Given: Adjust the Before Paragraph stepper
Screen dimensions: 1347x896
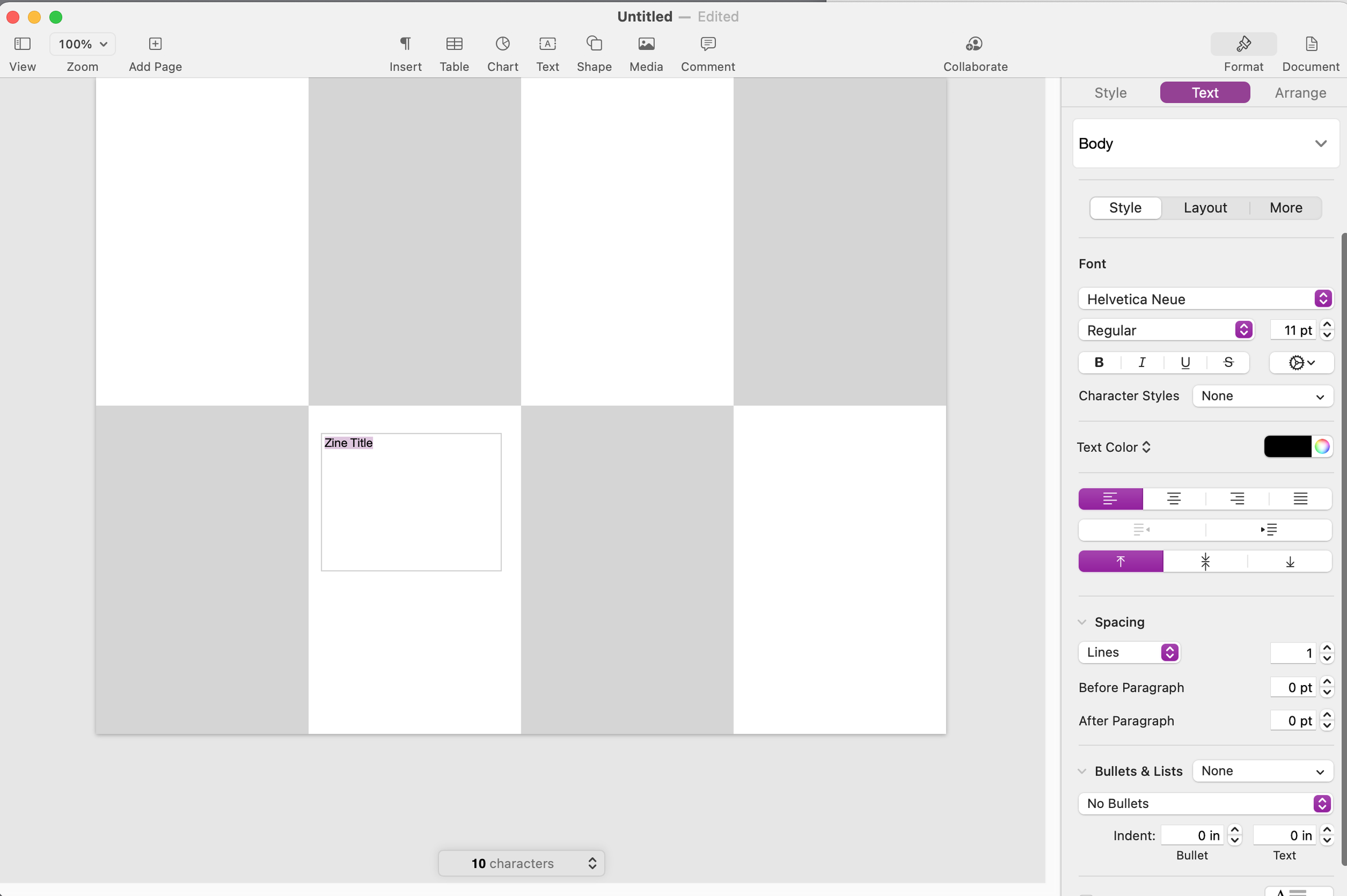Looking at the screenshot, I should pos(1327,687).
